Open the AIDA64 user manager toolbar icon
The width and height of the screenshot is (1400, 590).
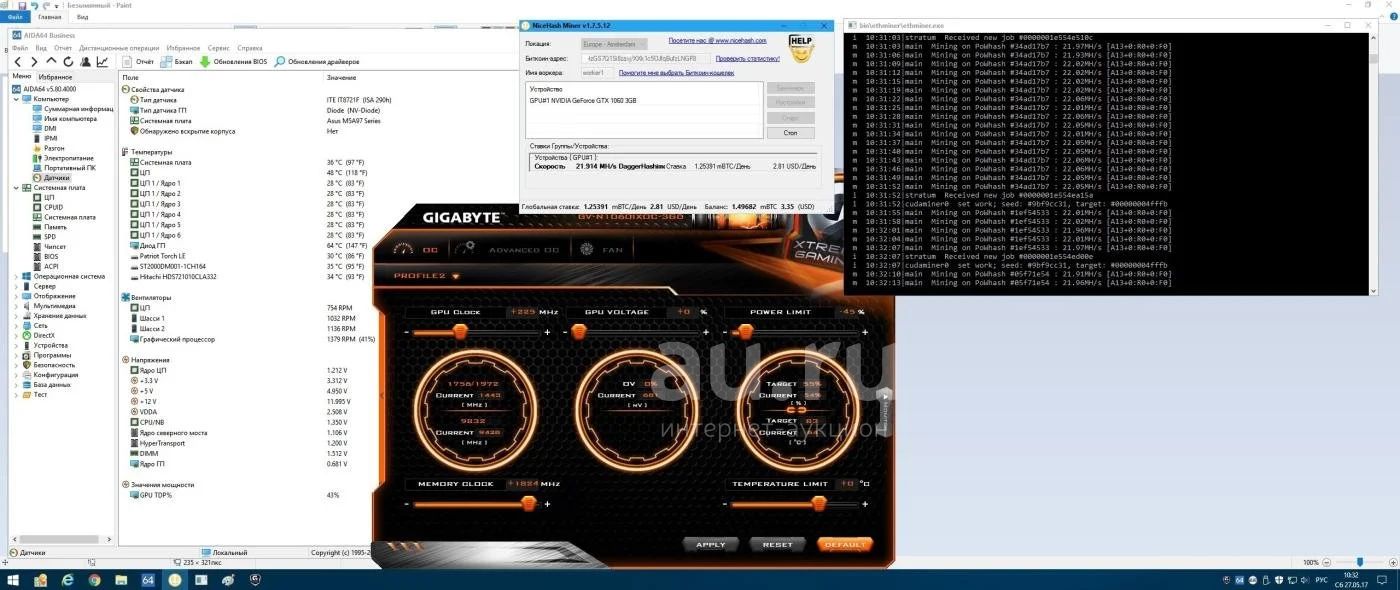click(84, 62)
